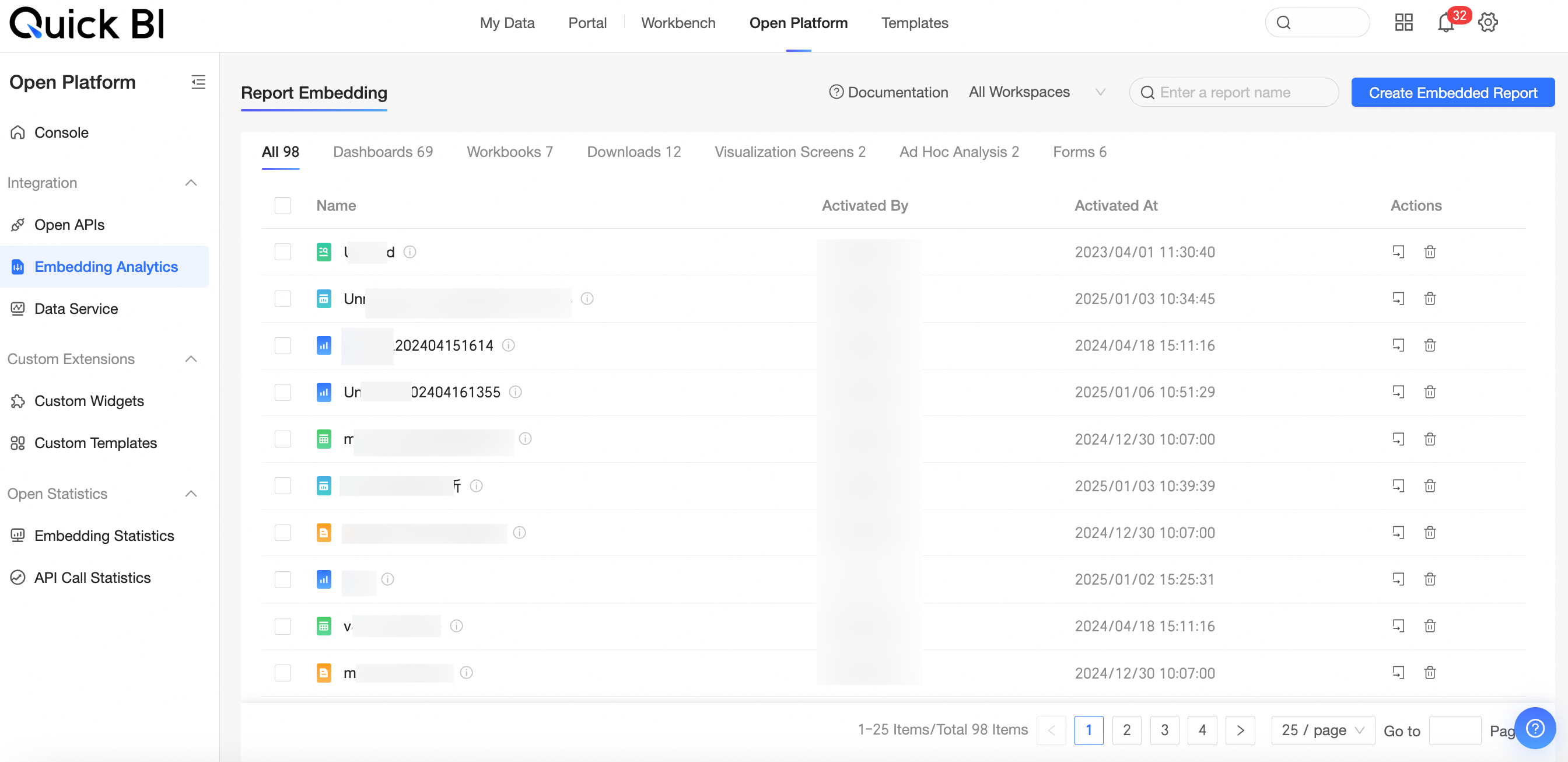
Task: Switch to the Dashboards 69 tab
Action: point(382,152)
